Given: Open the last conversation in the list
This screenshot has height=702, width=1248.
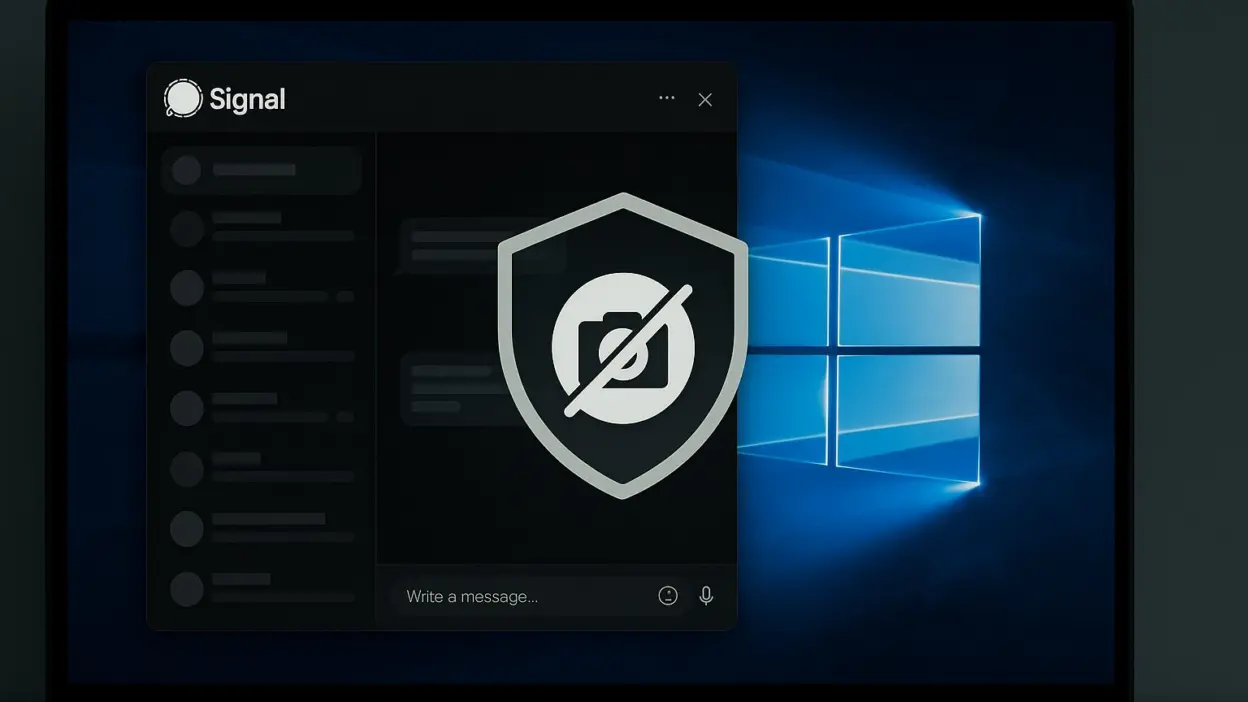Looking at the screenshot, I should click(x=262, y=588).
